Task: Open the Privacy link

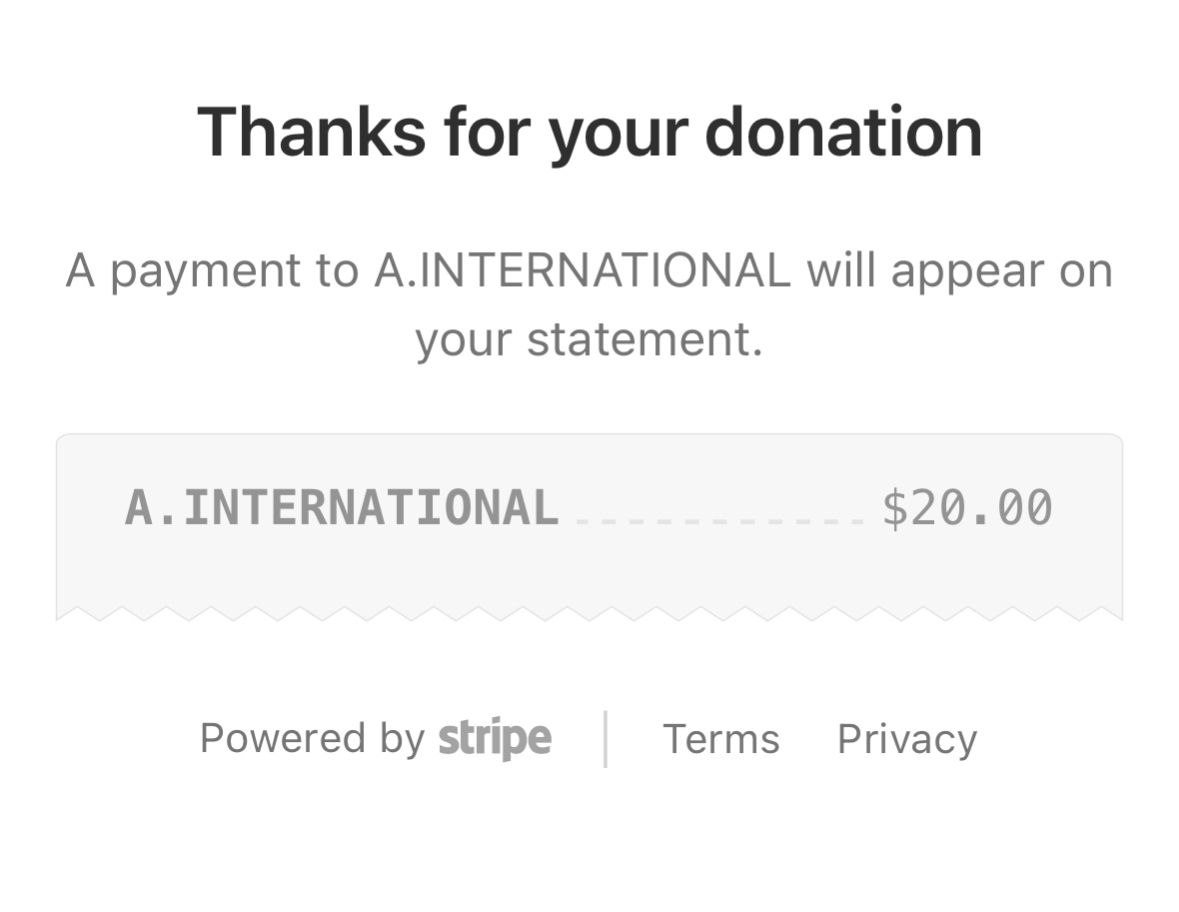Action: pos(907,739)
